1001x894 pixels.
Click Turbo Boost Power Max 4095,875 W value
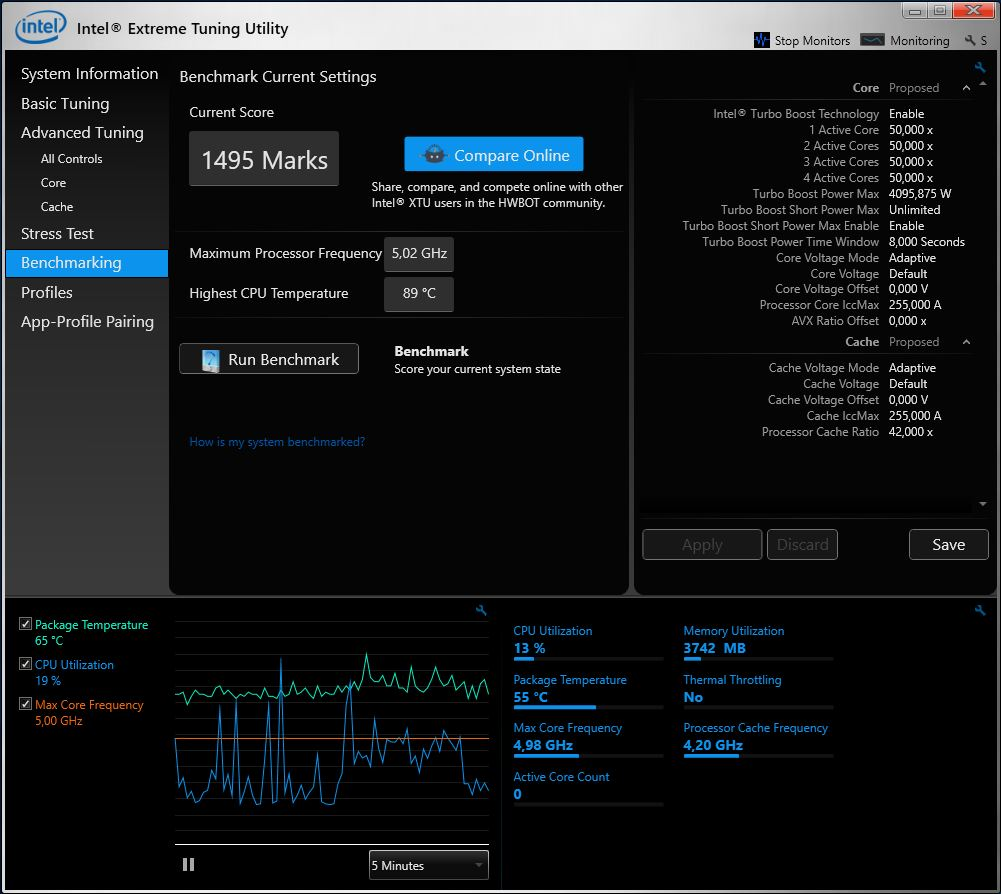[x=920, y=194]
